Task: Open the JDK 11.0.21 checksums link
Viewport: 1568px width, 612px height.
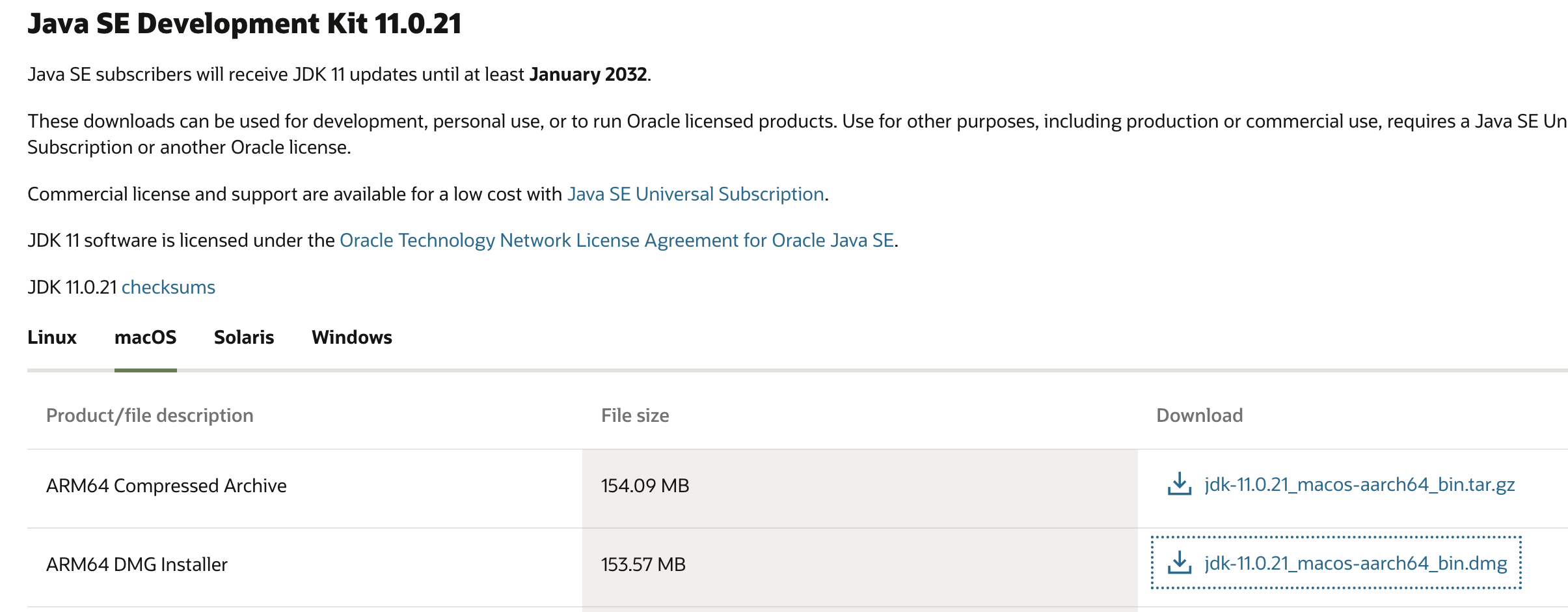Action: (168, 287)
